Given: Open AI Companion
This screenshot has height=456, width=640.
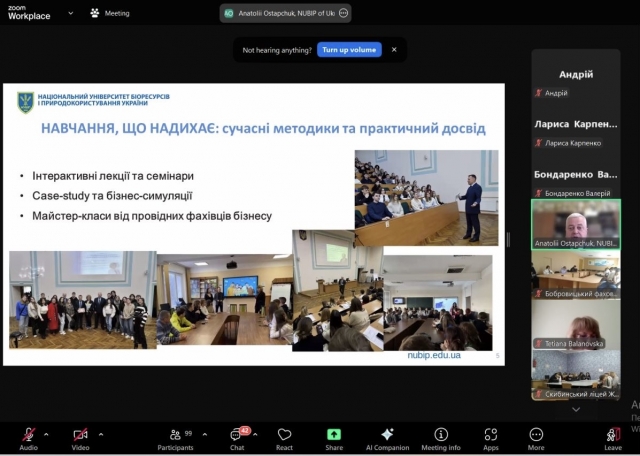Looking at the screenshot, I should coord(387,438).
